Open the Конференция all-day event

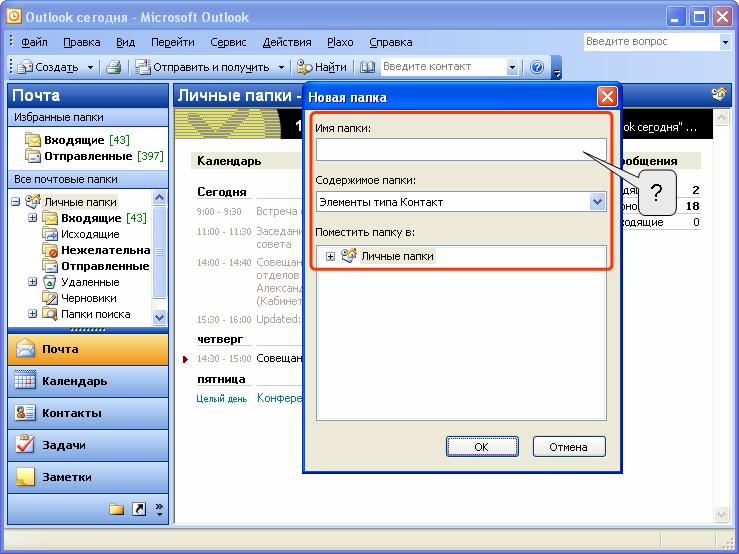279,398
